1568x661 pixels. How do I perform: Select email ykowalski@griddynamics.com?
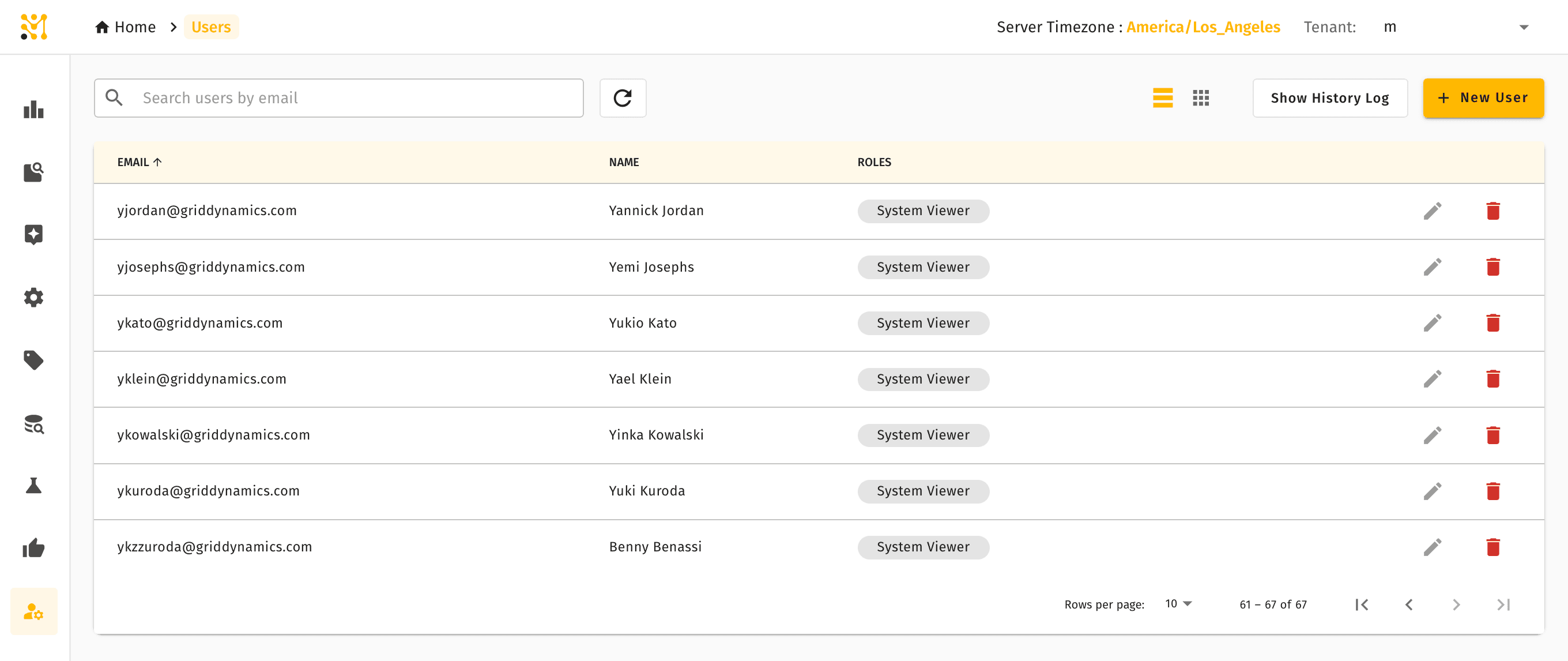[x=214, y=435]
